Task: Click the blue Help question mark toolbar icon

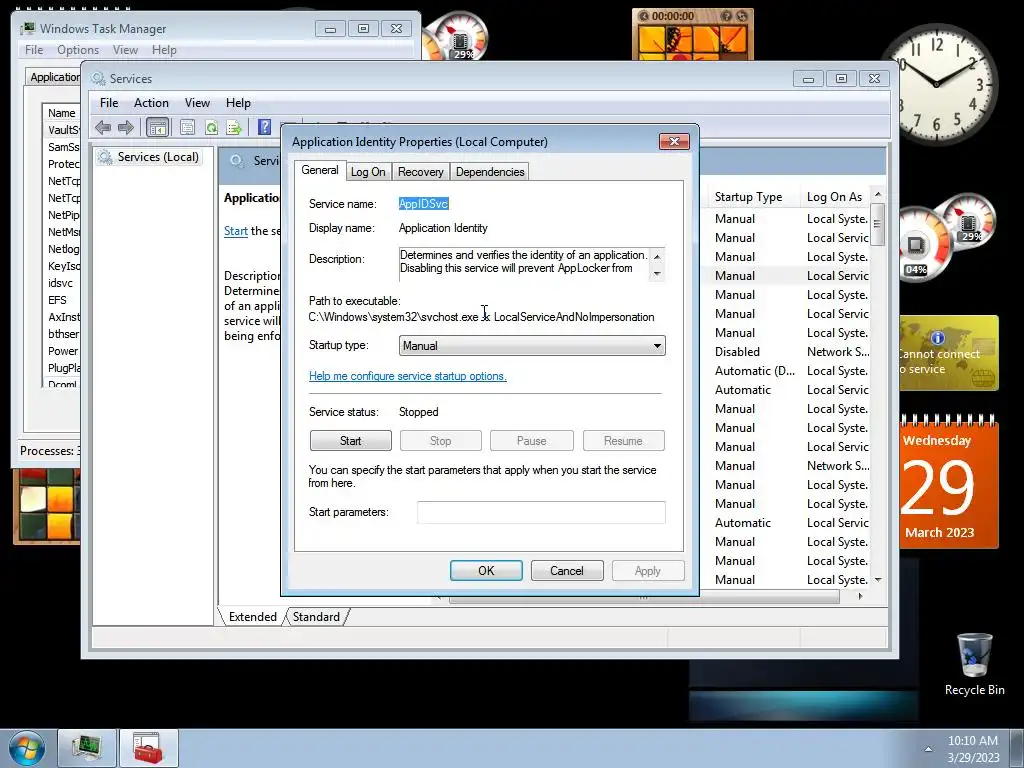Action: [264, 127]
